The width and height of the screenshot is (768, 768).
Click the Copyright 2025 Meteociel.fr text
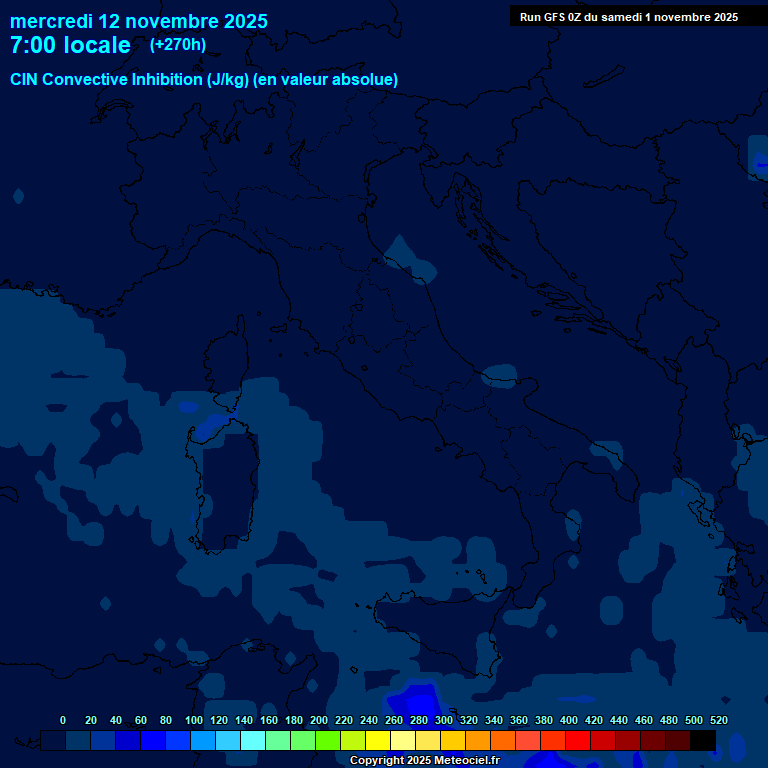pyautogui.click(x=424, y=761)
